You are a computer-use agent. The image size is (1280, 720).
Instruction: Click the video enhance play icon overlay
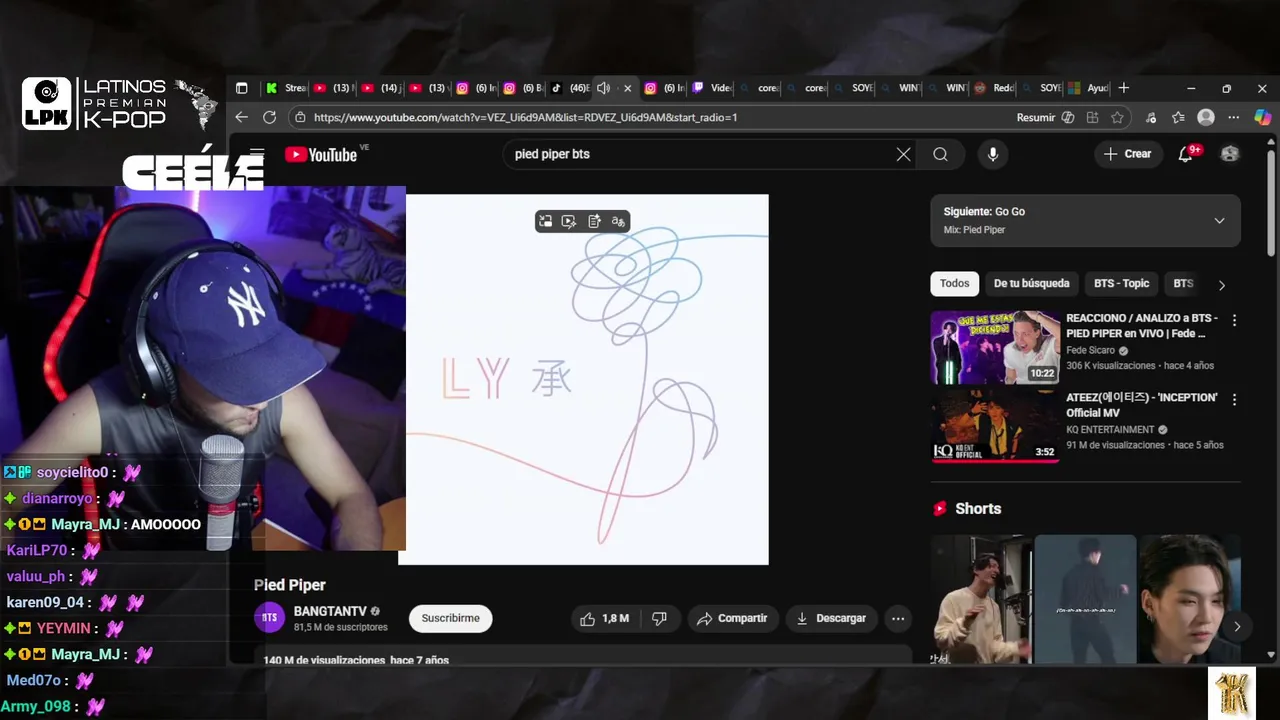[x=569, y=221]
